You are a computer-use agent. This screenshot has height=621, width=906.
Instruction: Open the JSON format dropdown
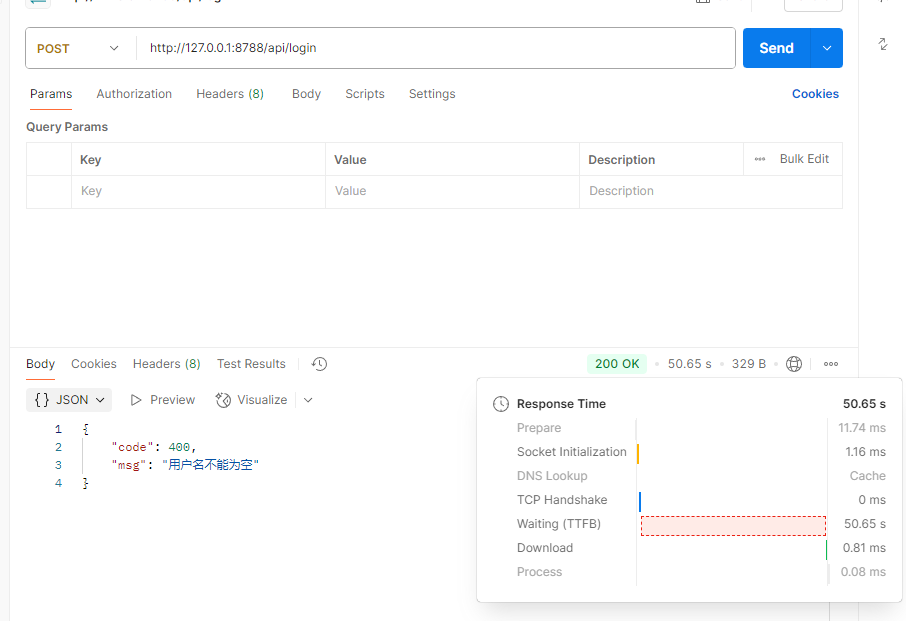pos(69,400)
